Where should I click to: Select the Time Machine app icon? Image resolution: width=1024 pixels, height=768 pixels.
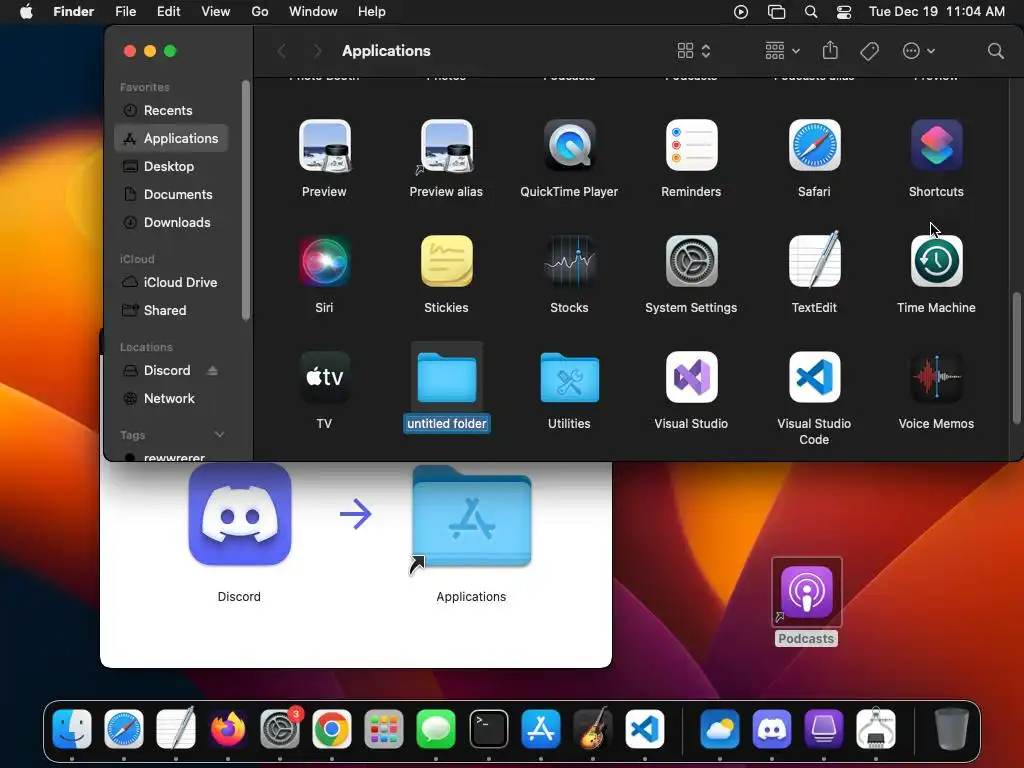click(936, 261)
